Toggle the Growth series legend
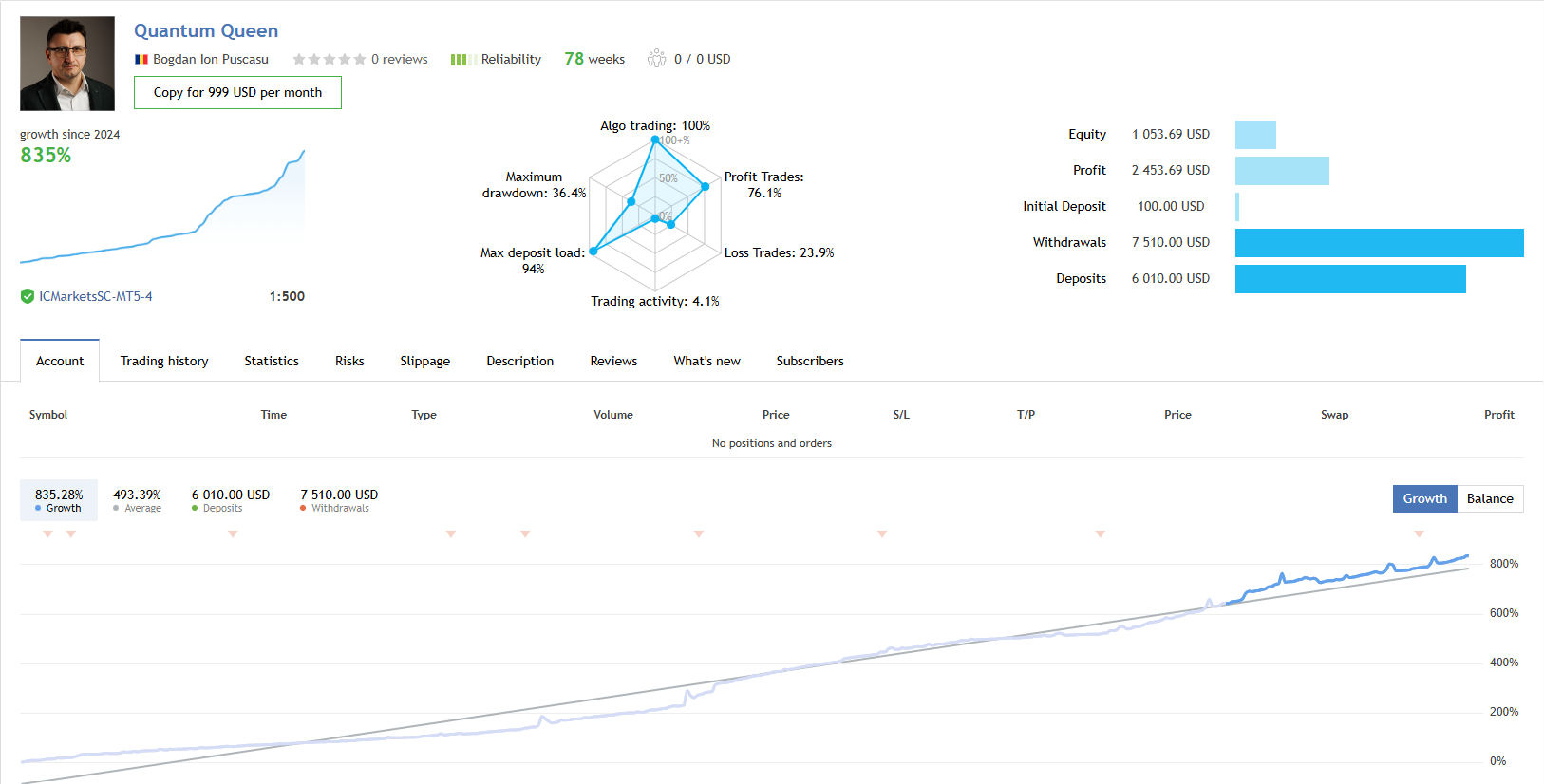 (x=59, y=500)
